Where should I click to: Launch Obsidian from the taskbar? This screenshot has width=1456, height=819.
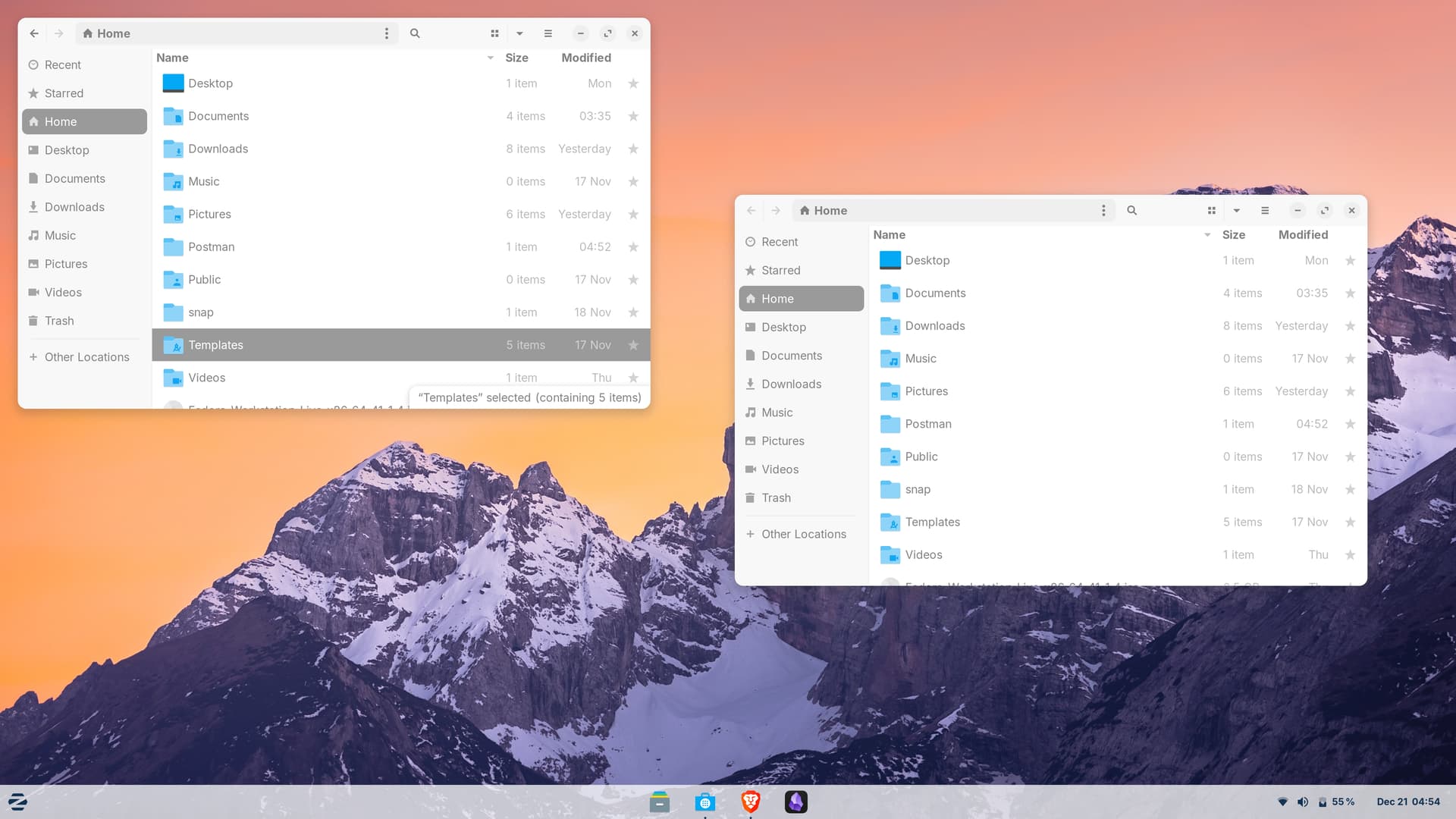click(795, 802)
